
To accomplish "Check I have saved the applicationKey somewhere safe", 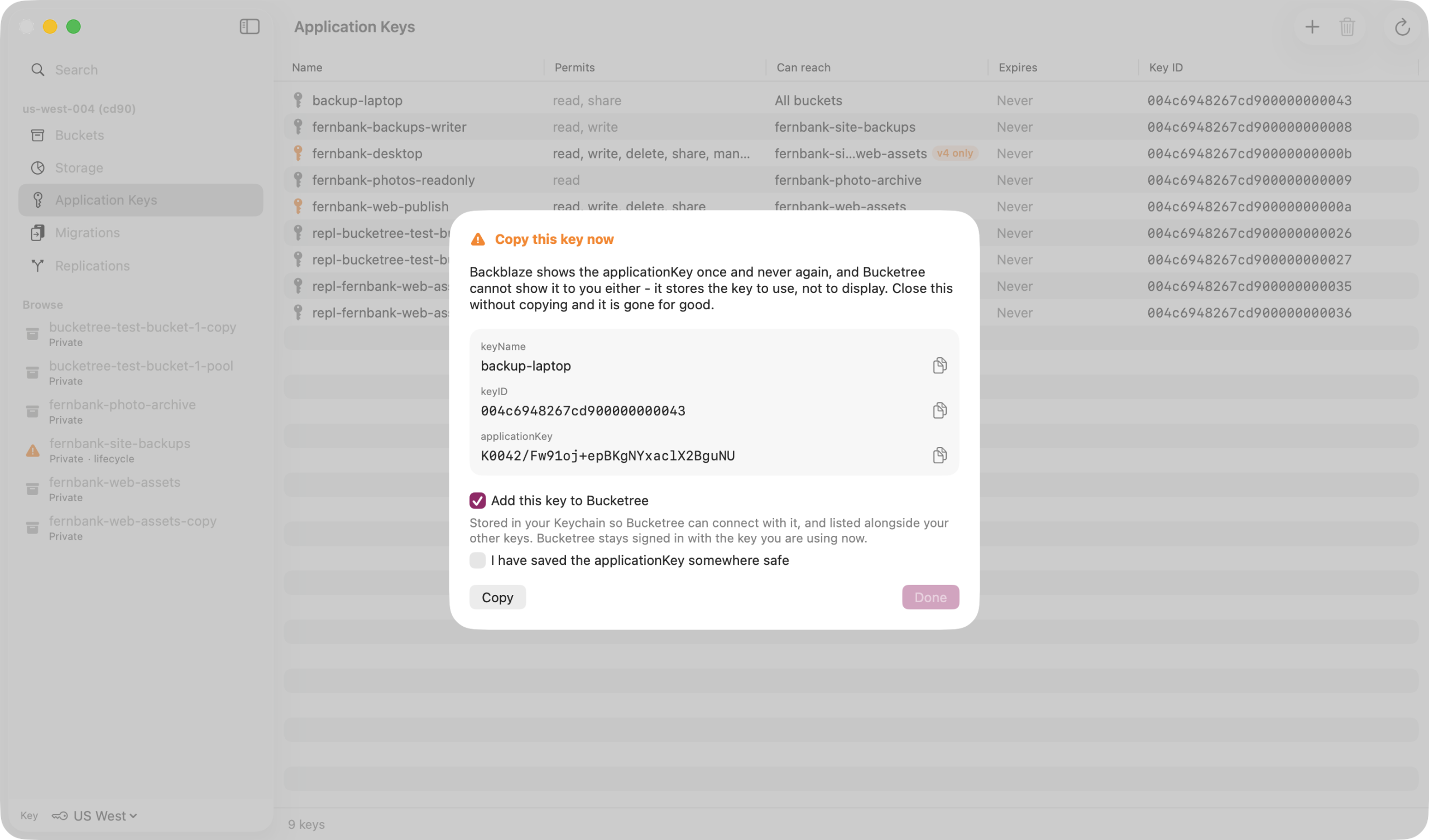I will pyautogui.click(x=477, y=560).
